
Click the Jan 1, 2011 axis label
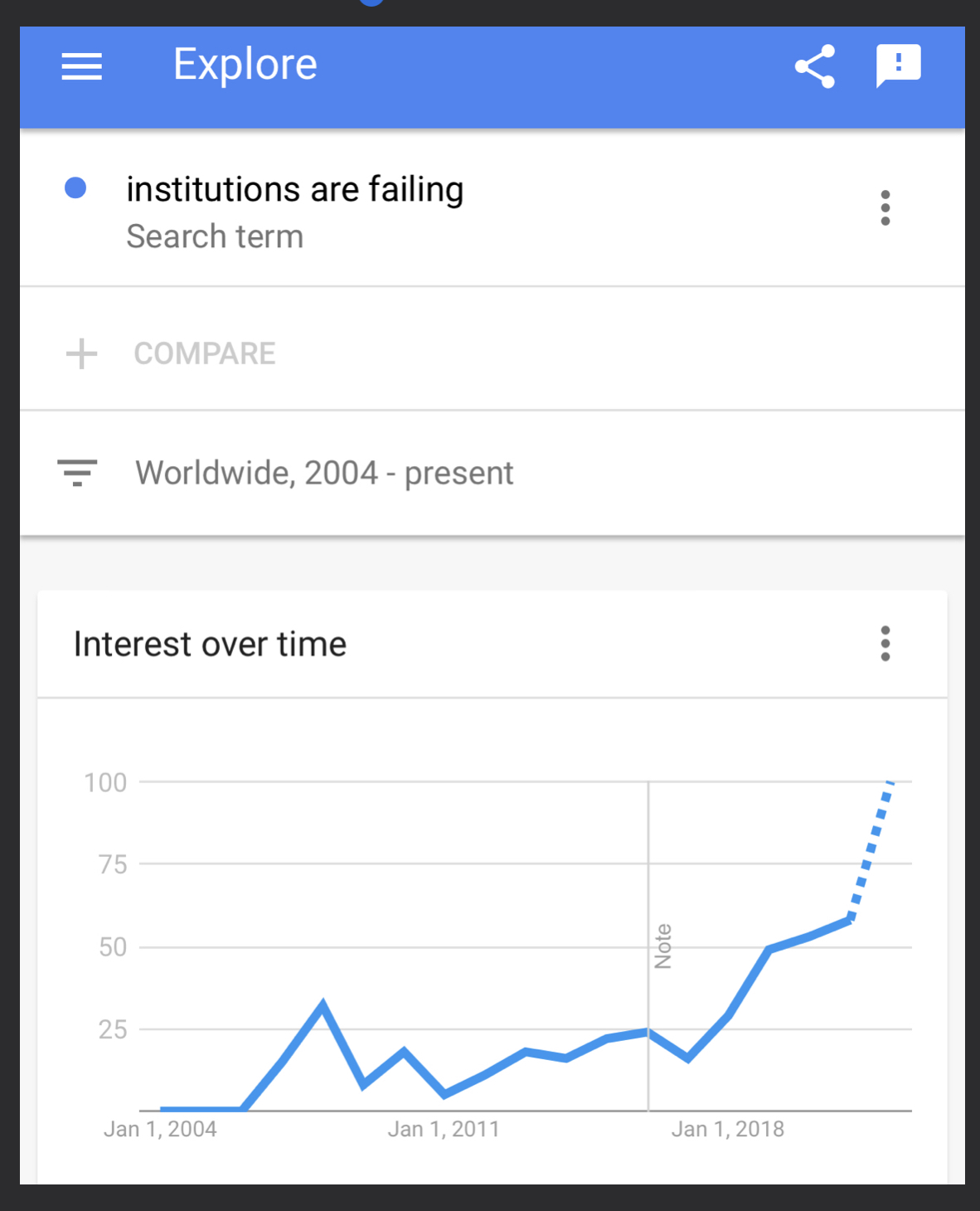tap(444, 1129)
